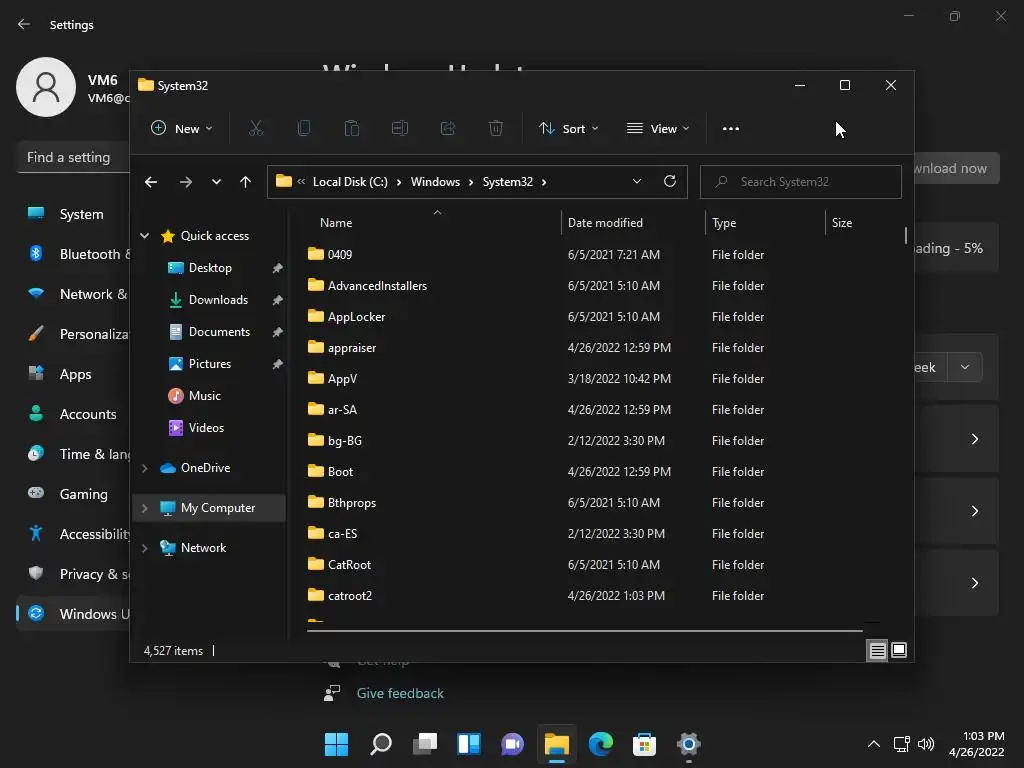Sort by the Type column header

click(x=765, y=223)
